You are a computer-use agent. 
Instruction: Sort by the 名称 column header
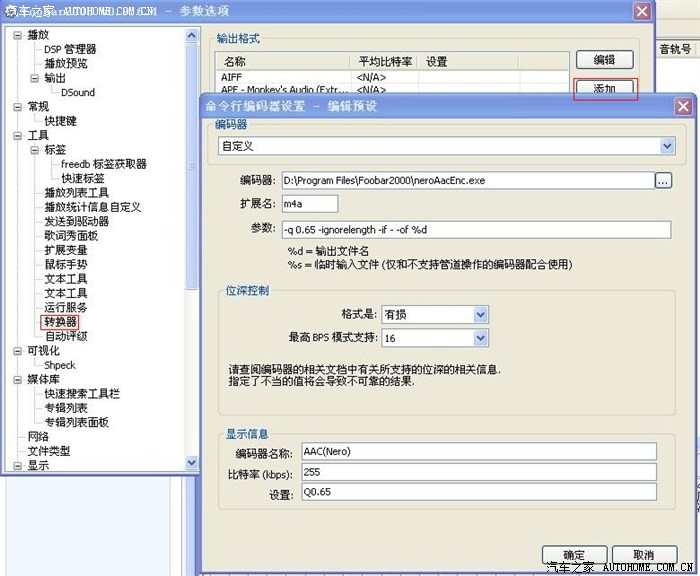[x=283, y=62]
